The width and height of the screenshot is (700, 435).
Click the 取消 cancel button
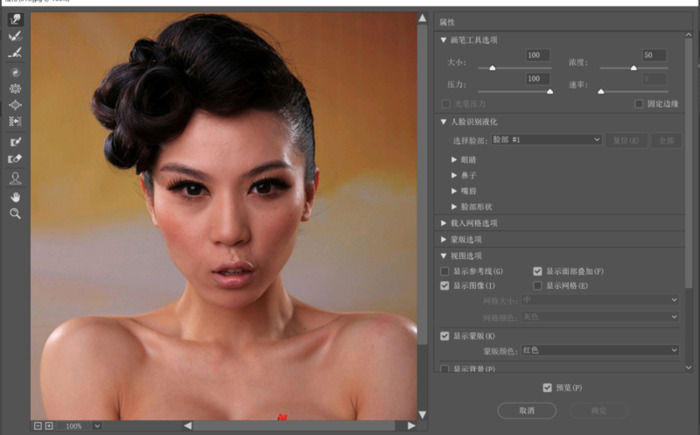pos(526,410)
